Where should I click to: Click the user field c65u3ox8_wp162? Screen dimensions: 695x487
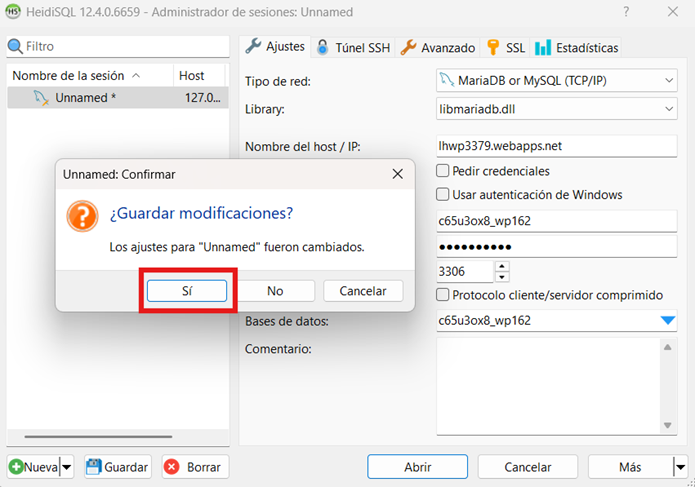point(557,221)
